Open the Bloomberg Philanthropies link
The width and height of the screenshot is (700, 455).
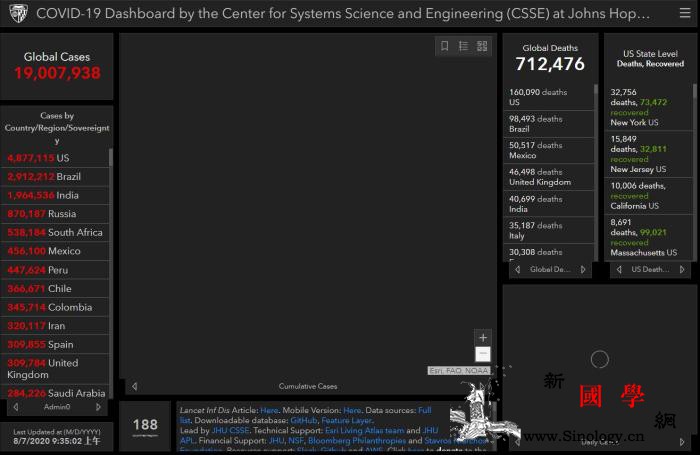click(x=357, y=441)
